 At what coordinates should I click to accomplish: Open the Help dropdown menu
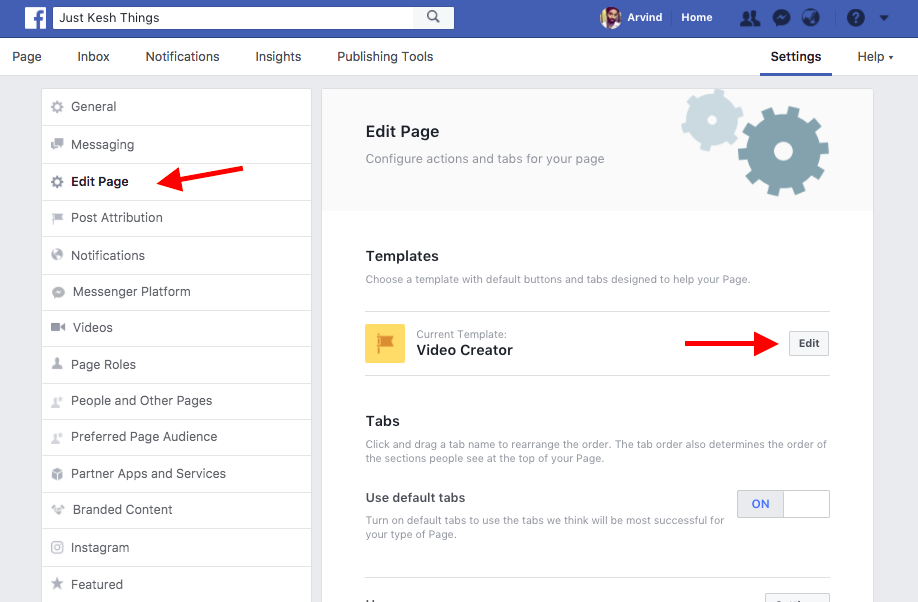pyautogui.click(x=875, y=57)
